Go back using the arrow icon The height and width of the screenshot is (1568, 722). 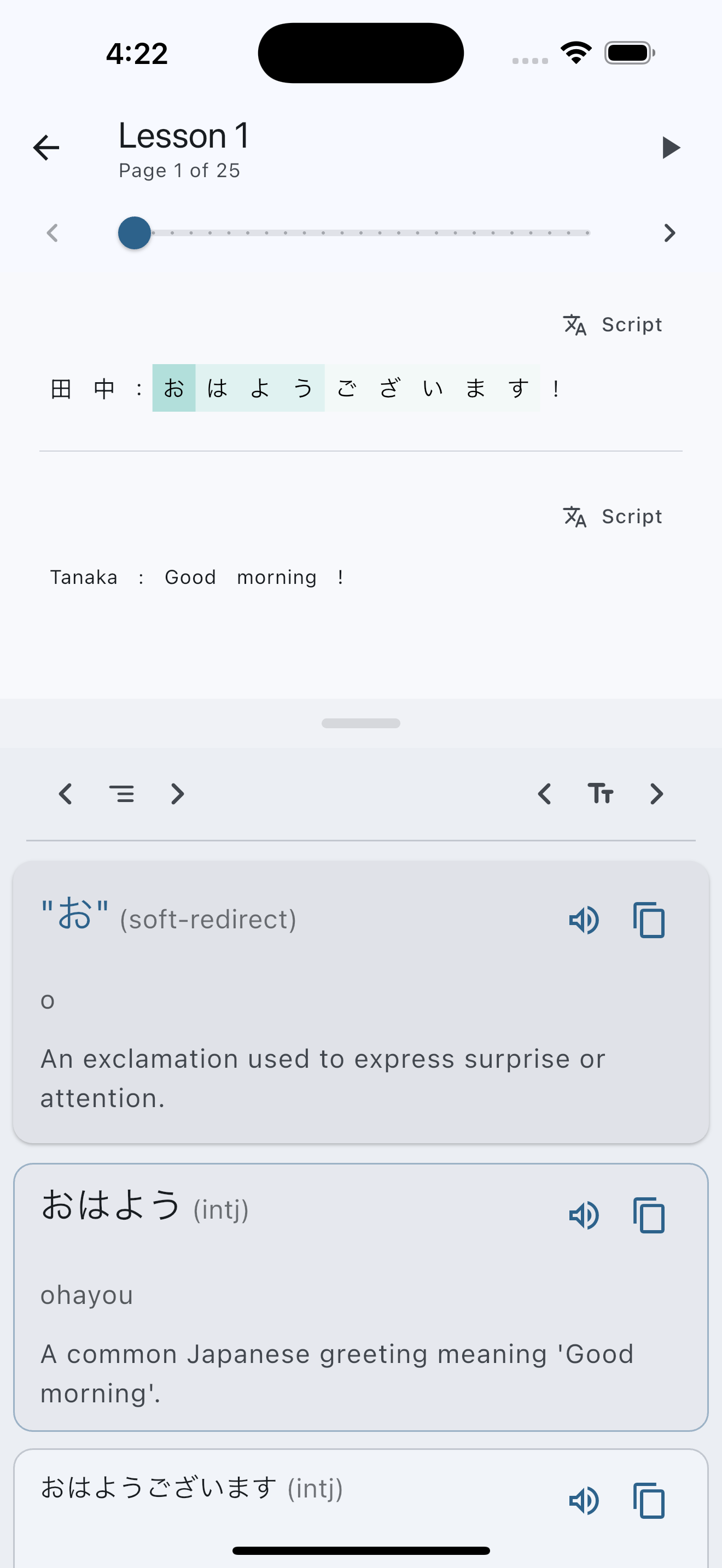pos(46,147)
